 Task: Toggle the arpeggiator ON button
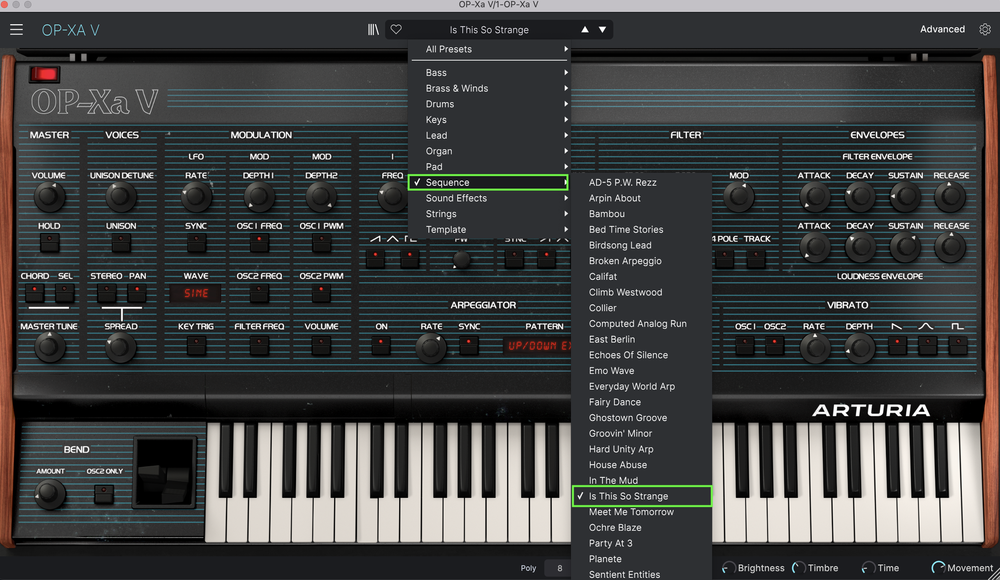381,346
